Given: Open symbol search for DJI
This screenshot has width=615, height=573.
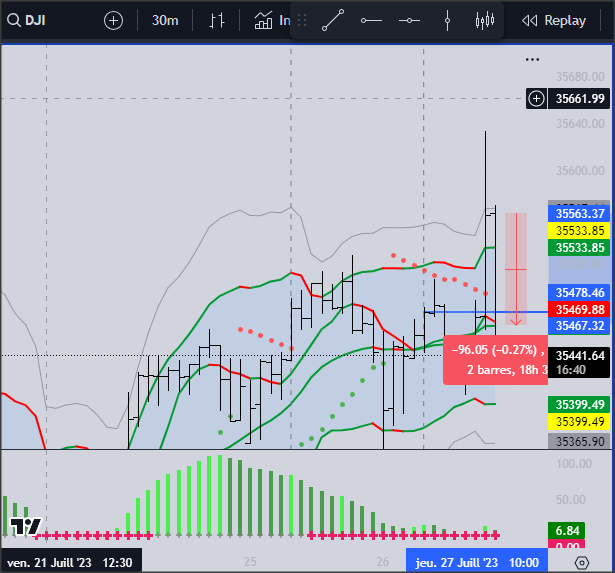Looking at the screenshot, I should pyautogui.click(x=27, y=20).
